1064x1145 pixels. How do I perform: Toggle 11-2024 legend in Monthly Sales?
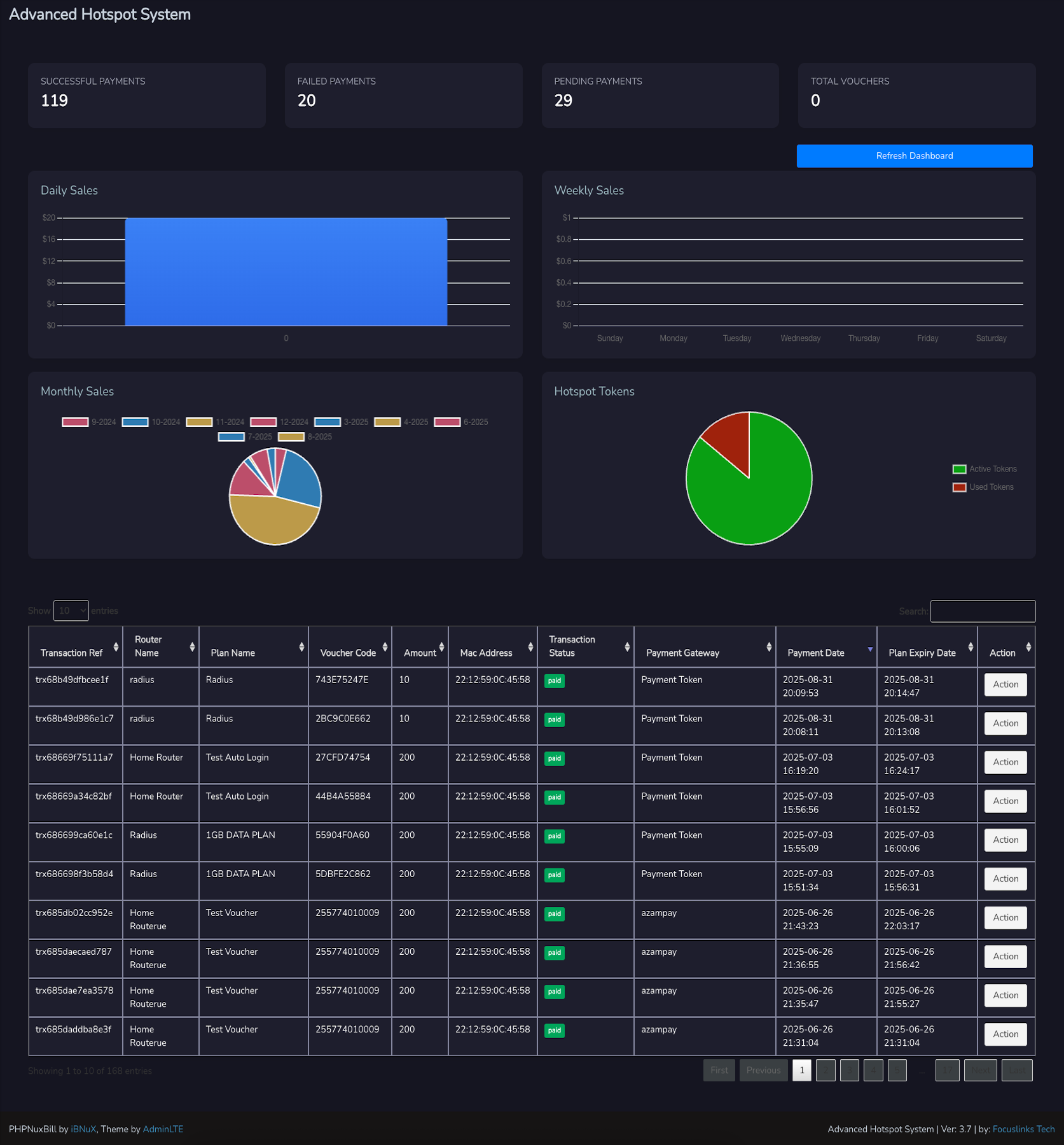(x=215, y=422)
